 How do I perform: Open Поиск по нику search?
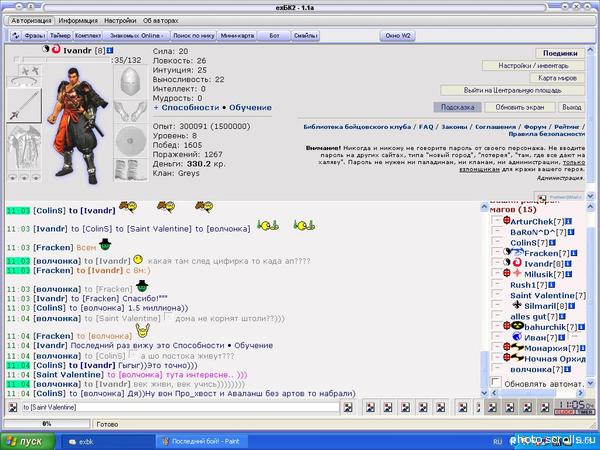click(194, 36)
